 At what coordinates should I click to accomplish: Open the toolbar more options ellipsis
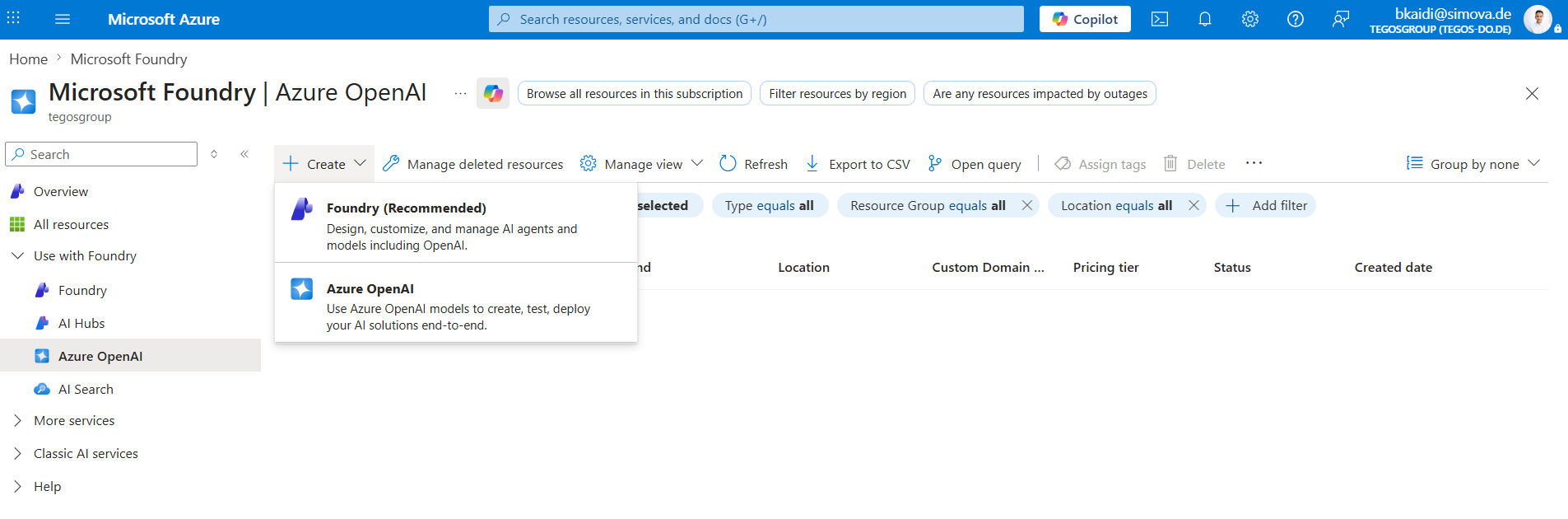(x=1254, y=163)
